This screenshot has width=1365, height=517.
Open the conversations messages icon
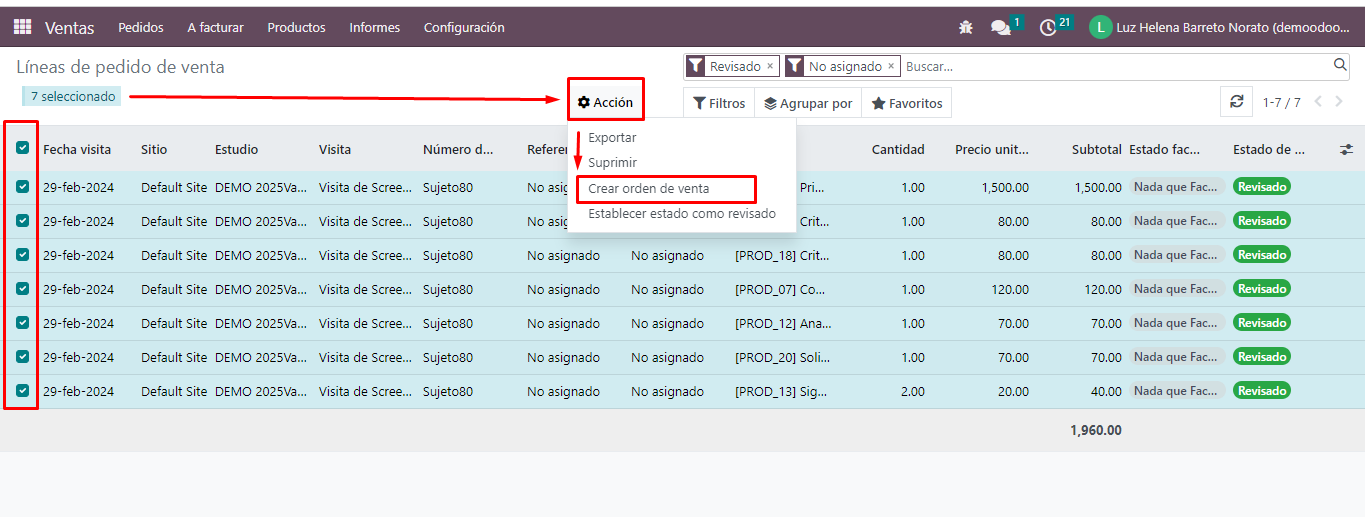click(1001, 28)
